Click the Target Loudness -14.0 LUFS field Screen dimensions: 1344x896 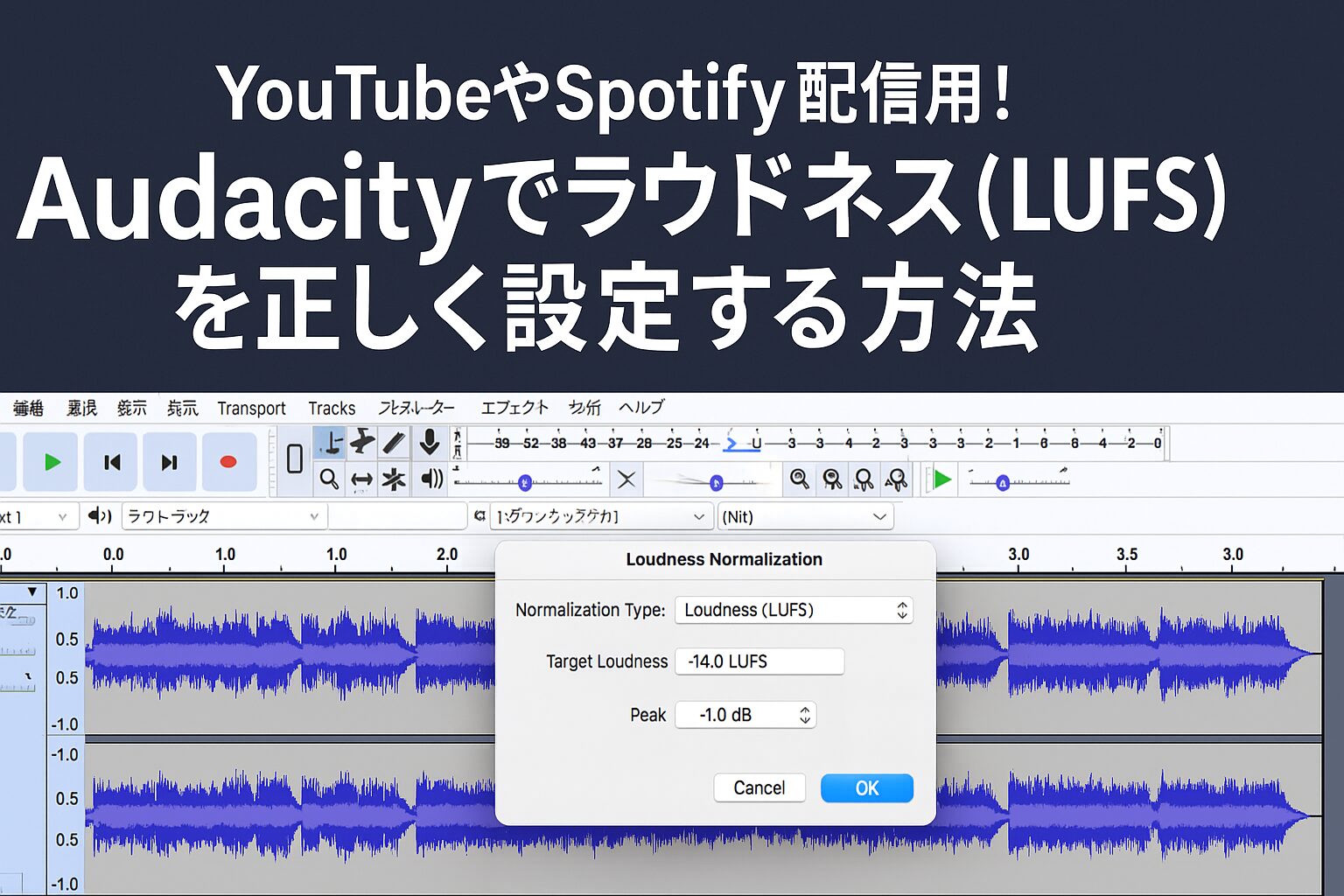(x=759, y=661)
